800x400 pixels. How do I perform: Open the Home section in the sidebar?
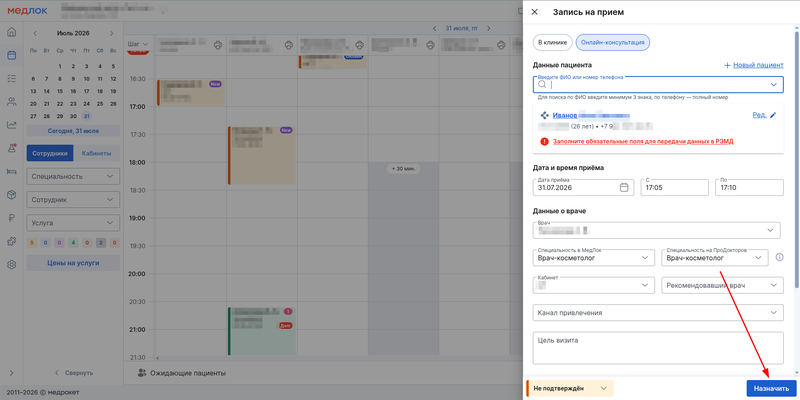[11, 32]
